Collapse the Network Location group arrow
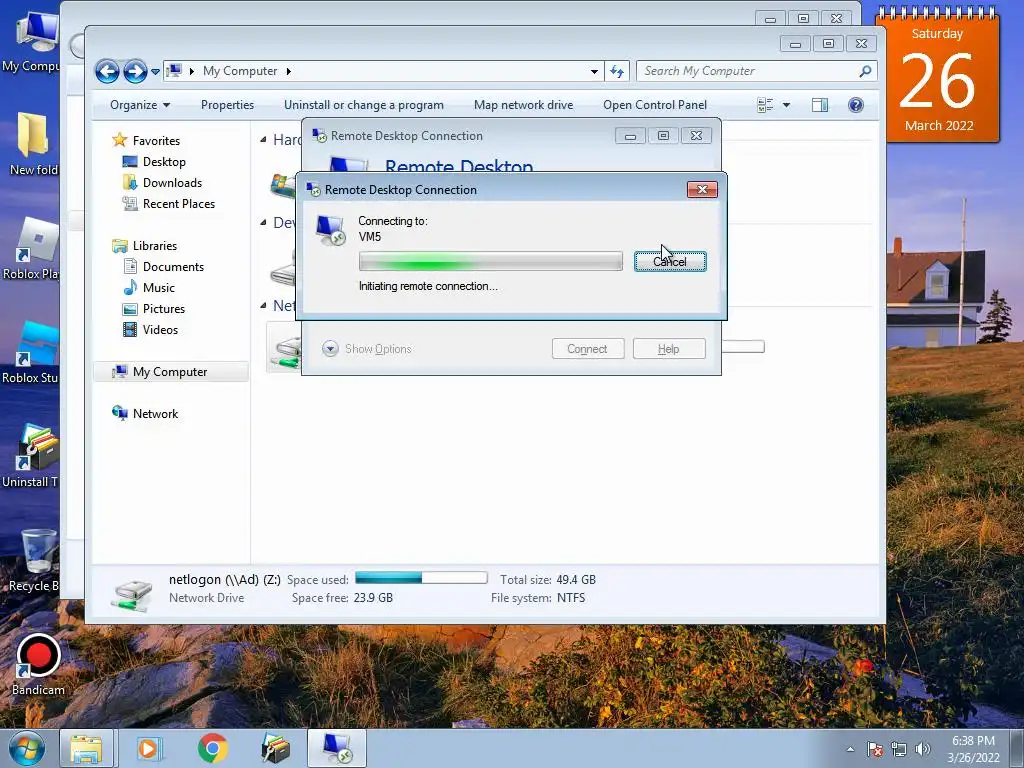The height and width of the screenshot is (768, 1024). click(263, 306)
